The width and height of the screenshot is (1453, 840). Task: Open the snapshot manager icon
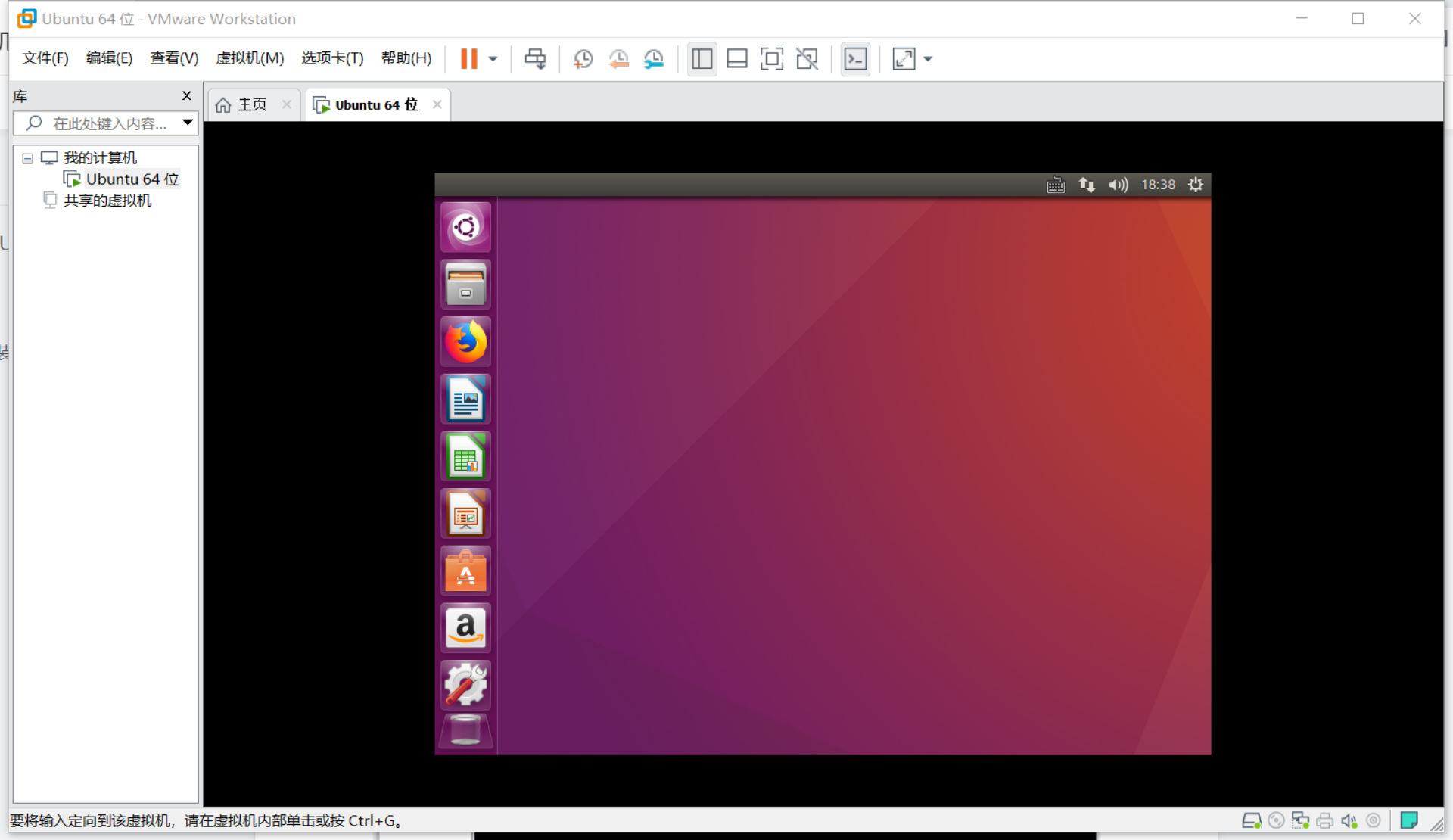point(654,59)
